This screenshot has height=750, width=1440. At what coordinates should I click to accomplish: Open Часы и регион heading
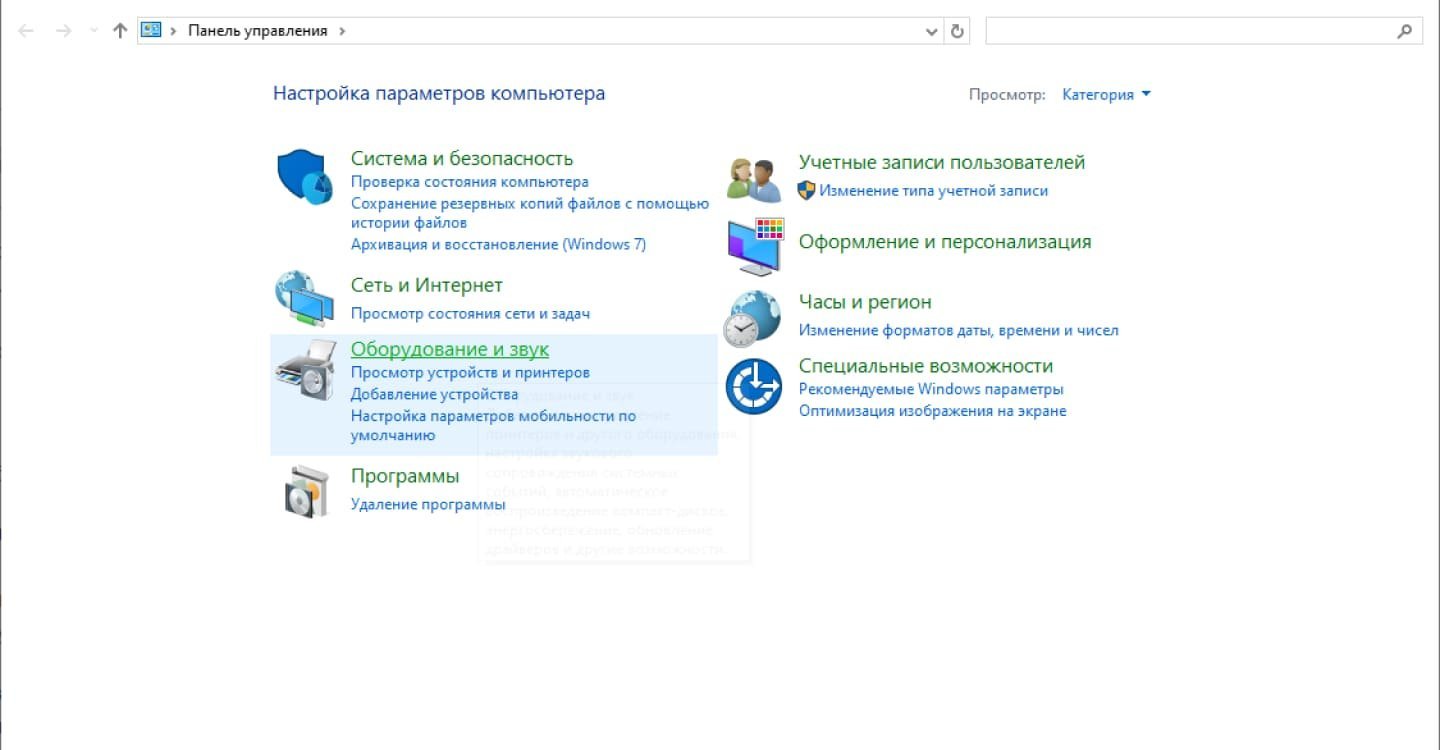tap(865, 301)
